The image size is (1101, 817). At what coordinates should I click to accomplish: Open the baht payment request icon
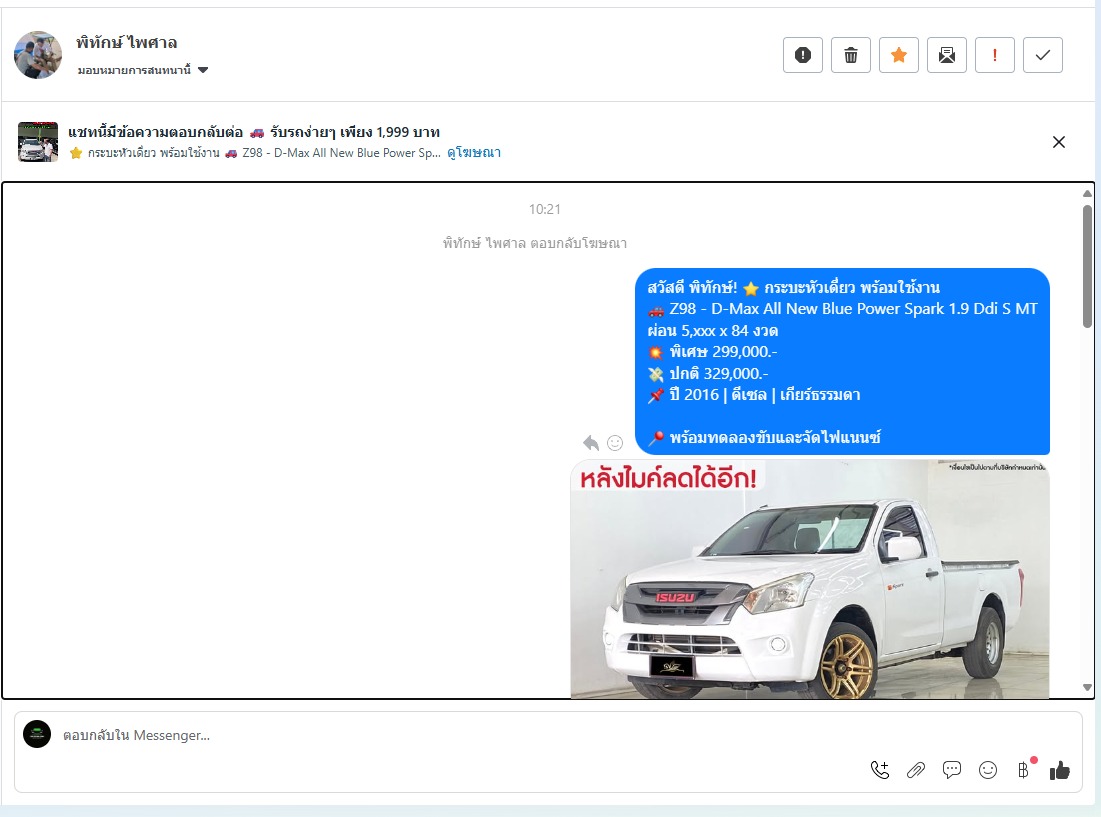(x=1024, y=770)
